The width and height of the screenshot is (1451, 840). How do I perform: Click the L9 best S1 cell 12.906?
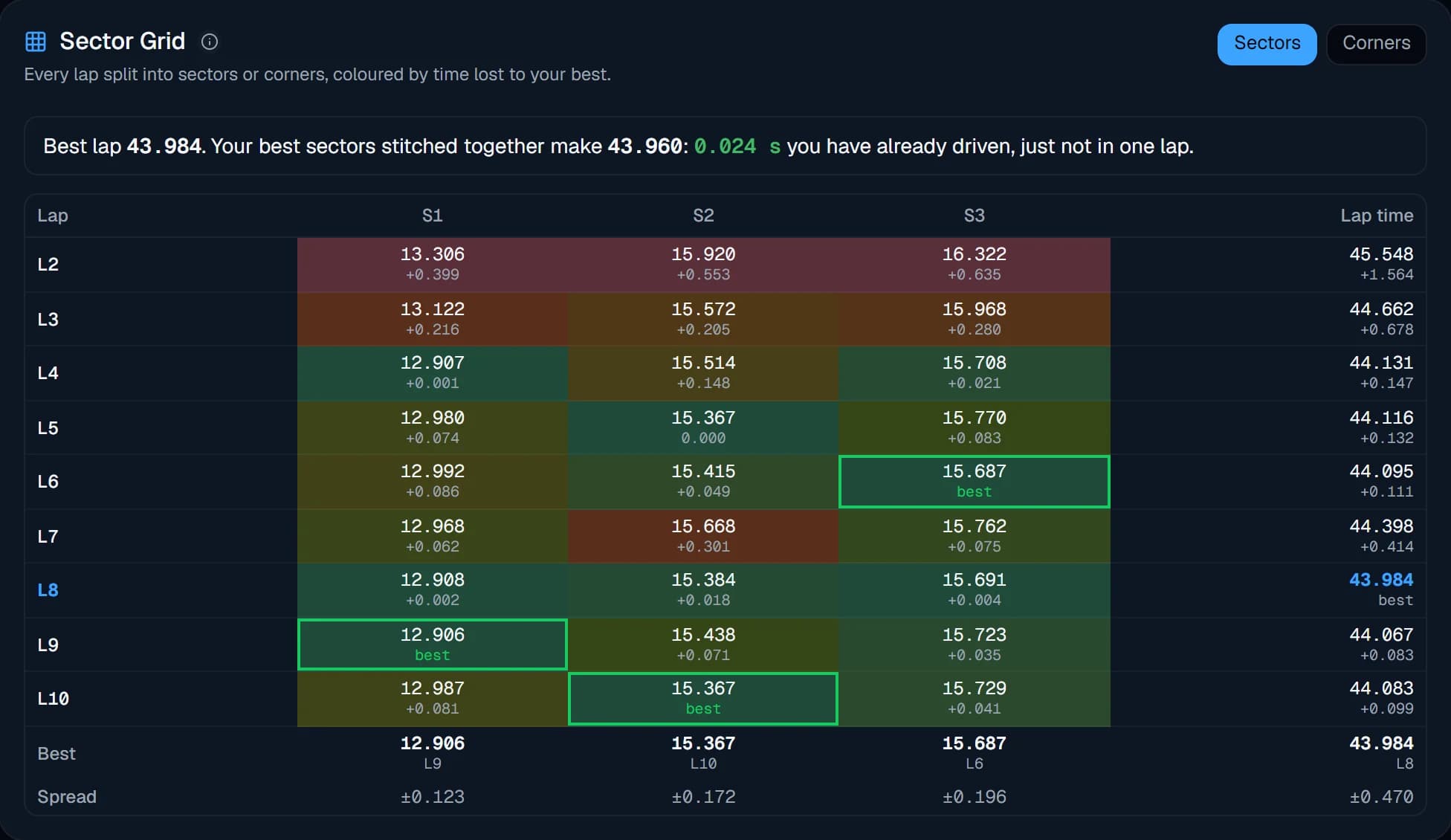tap(433, 644)
